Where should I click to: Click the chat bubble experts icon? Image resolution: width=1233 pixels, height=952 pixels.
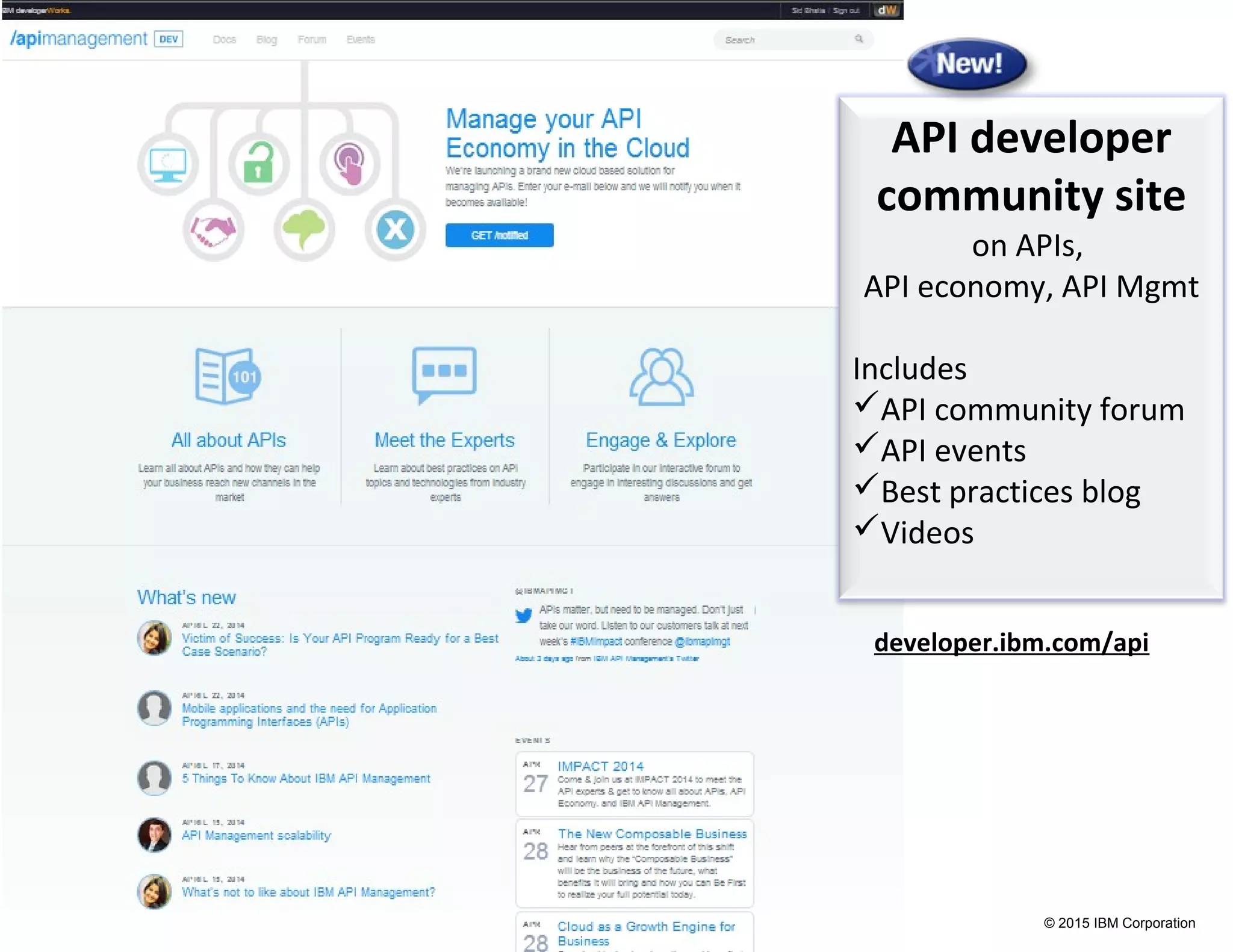(x=444, y=375)
